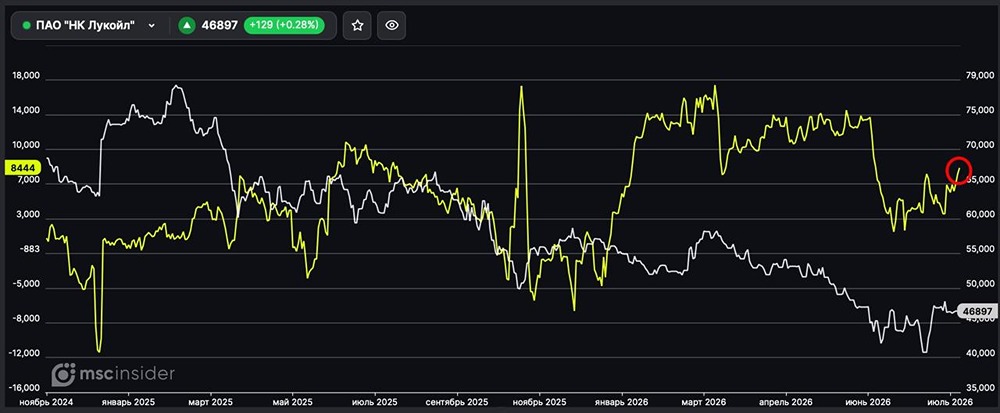Click the 70,000 right axis label
The height and width of the screenshot is (413, 1000).
pos(978,145)
